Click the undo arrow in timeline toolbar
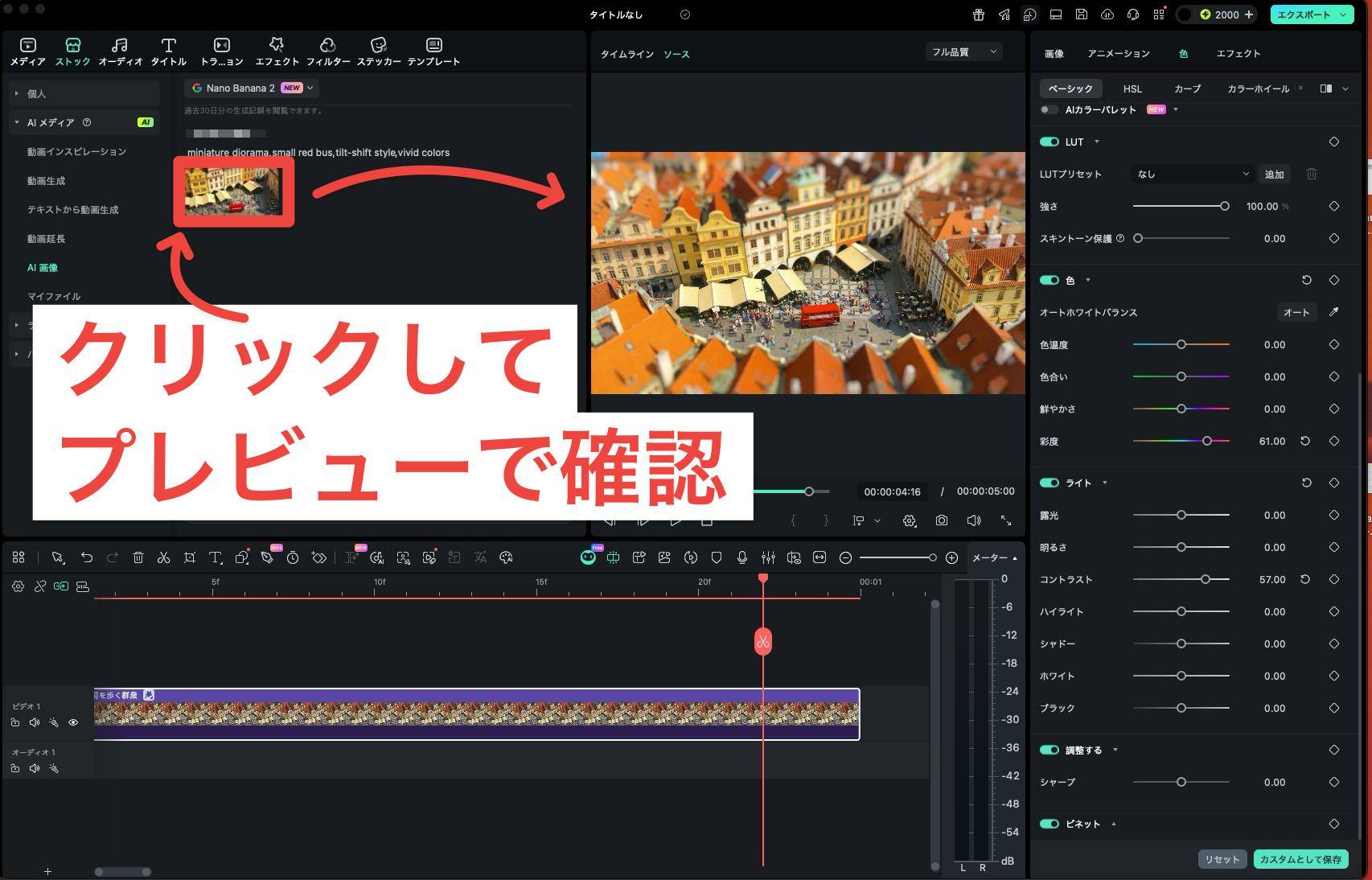Viewport: 1372px width, 880px height. (x=86, y=557)
